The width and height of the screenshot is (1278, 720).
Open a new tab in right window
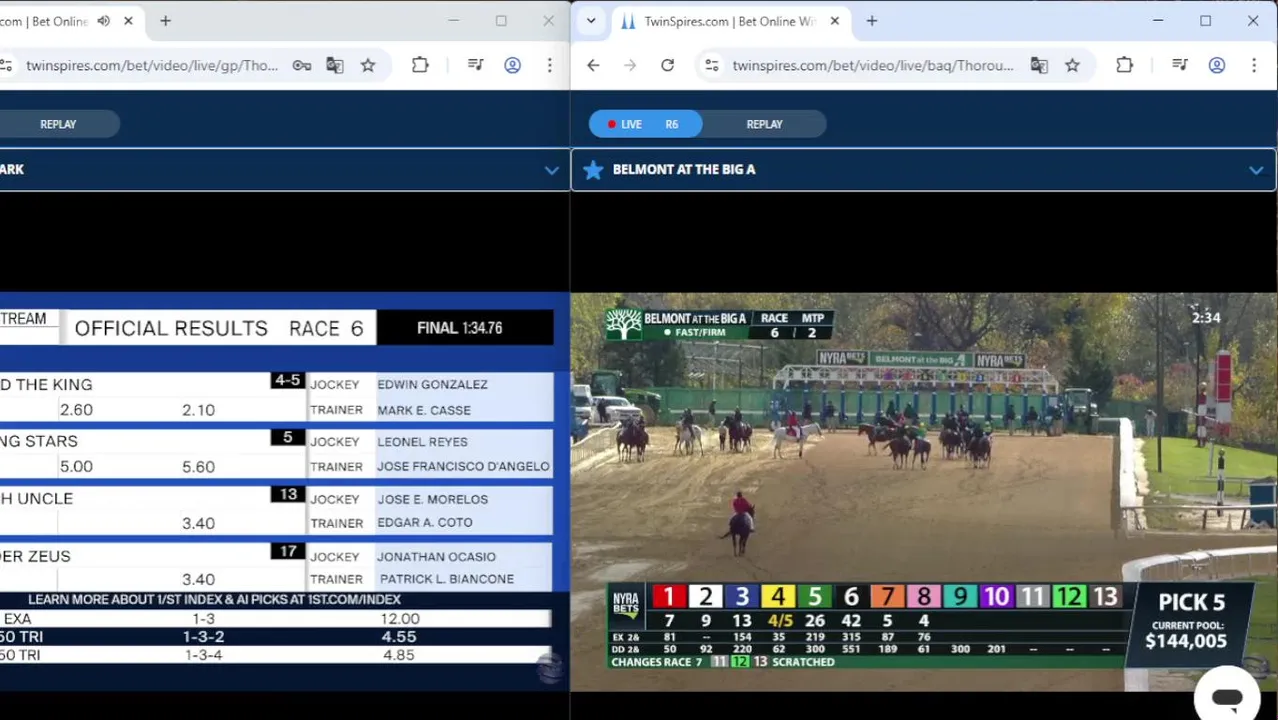coord(872,21)
